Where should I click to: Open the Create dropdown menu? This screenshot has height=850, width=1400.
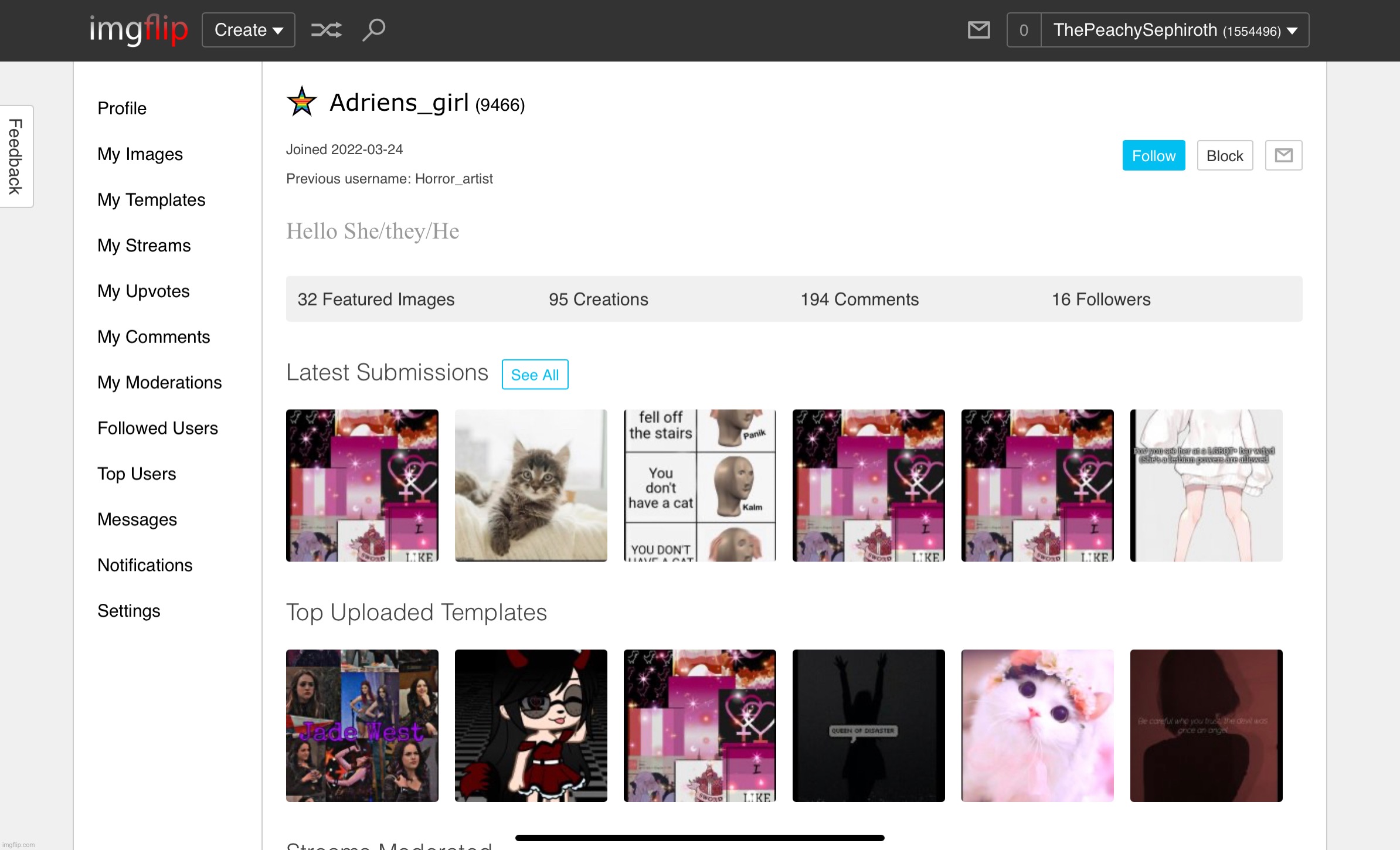(249, 30)
